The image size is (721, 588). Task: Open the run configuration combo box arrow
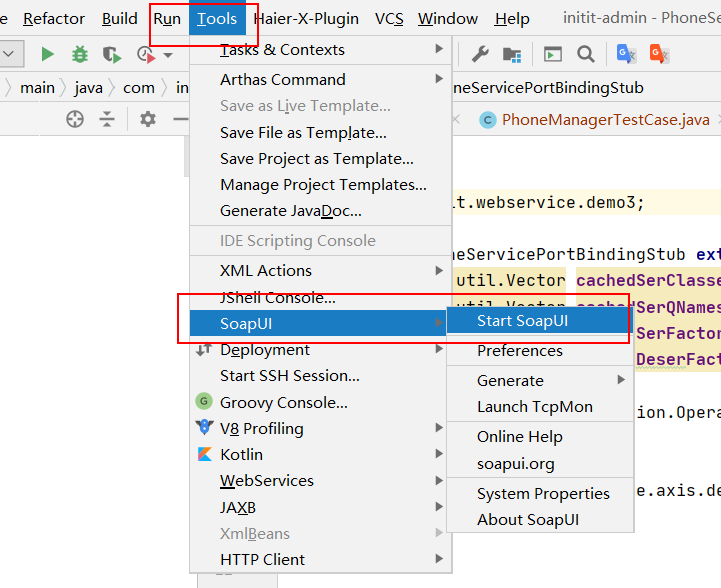(8, 54)
